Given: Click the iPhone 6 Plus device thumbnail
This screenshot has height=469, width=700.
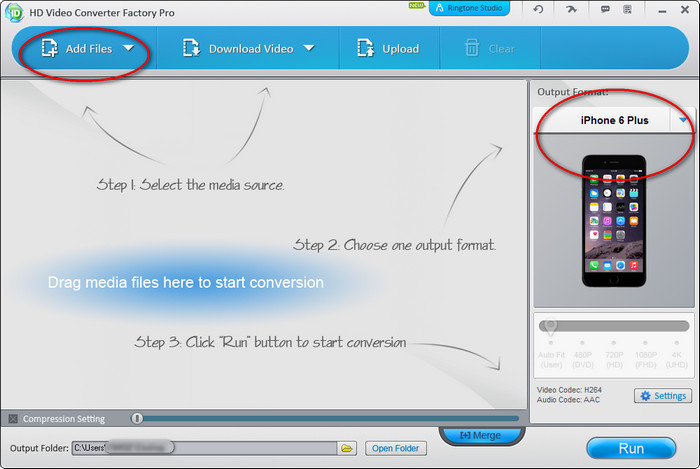Looking at the screenshot, I should tap(614, 221).
